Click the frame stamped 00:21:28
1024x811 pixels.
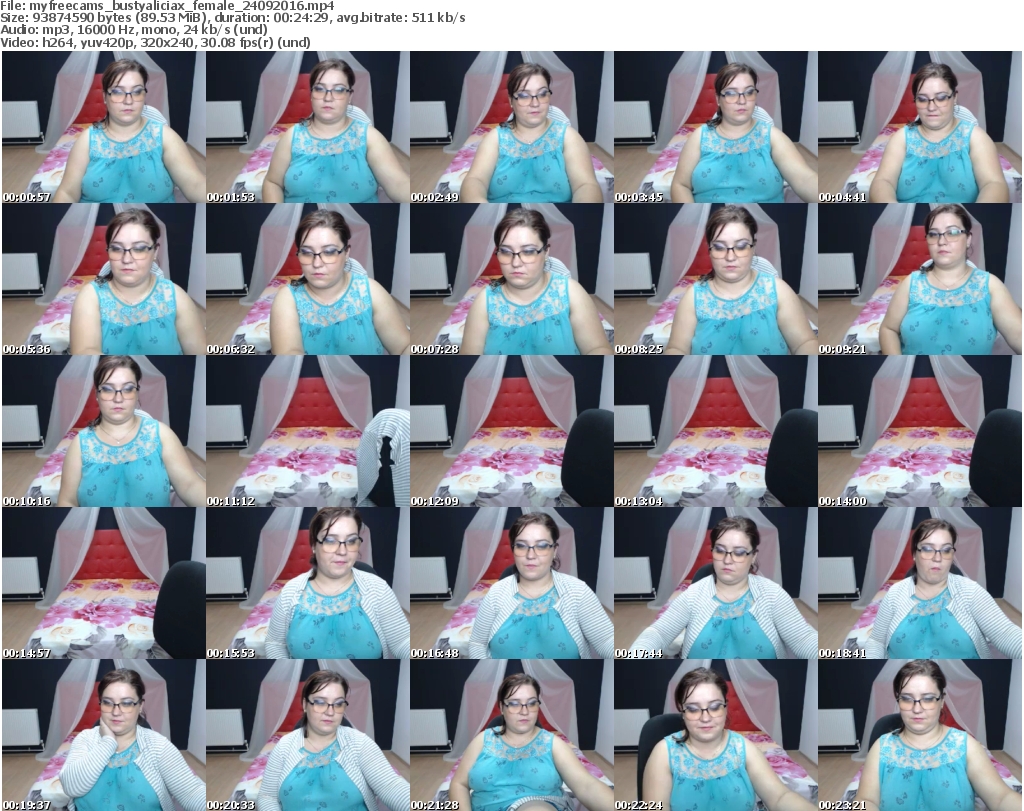512,735
